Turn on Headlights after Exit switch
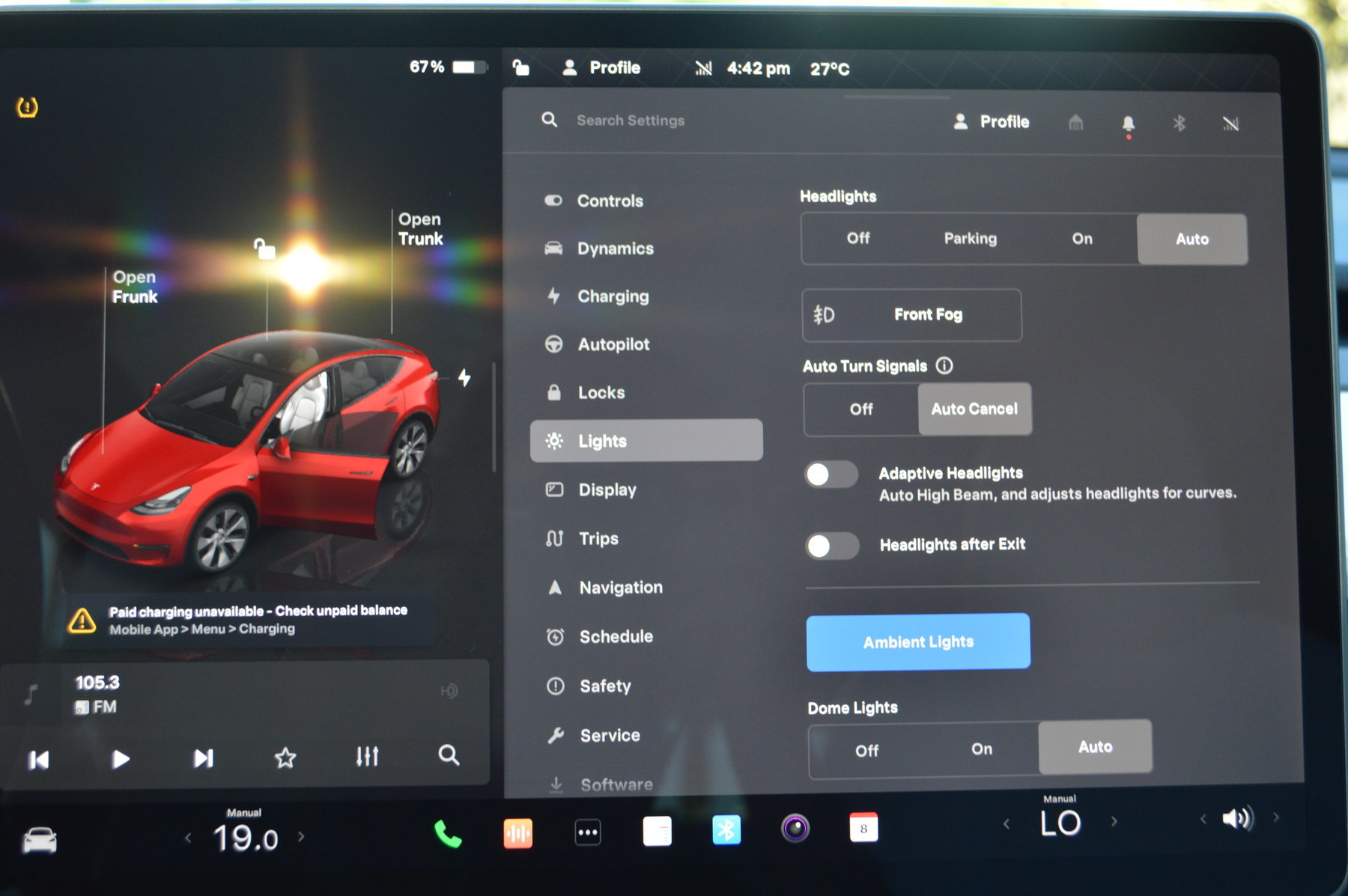 click(x=832, y=546)
